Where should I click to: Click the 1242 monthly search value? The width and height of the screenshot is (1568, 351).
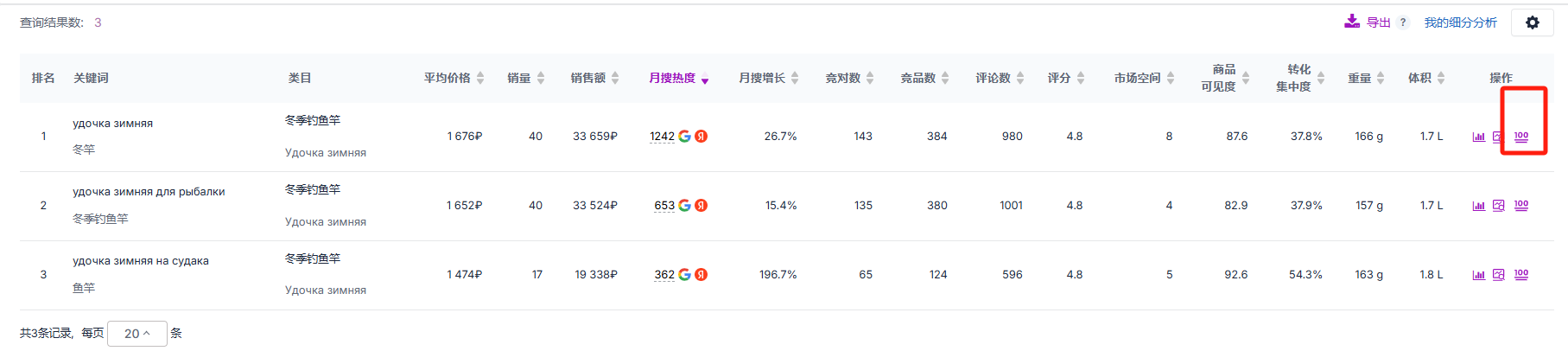662,137
